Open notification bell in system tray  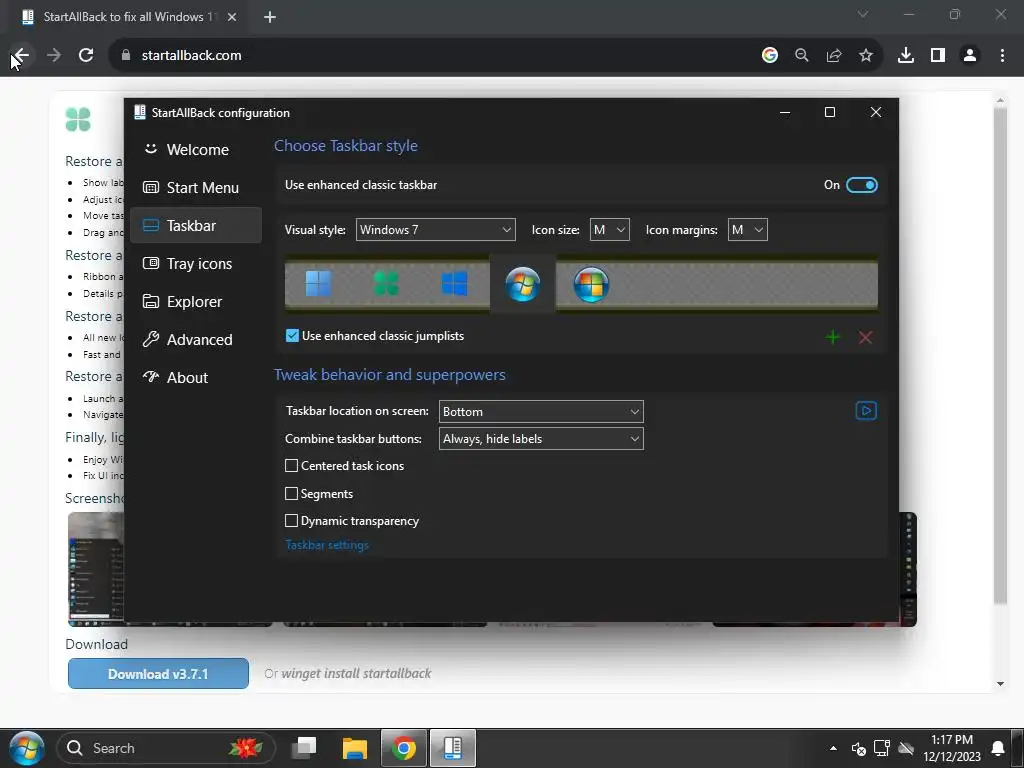coord(999,748)
